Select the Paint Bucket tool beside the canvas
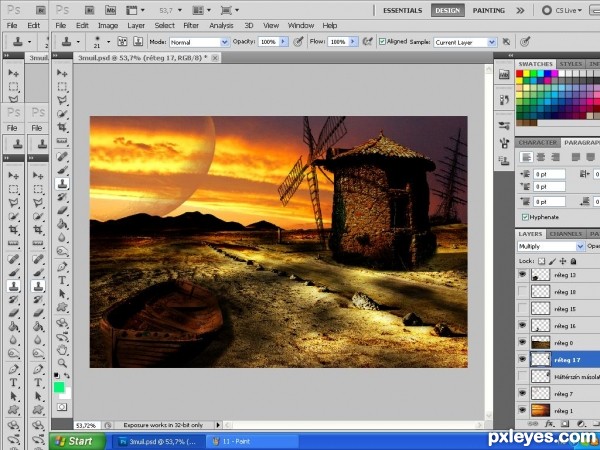The width and height of the screenshot is (600, 450). (x=62, y=224)
